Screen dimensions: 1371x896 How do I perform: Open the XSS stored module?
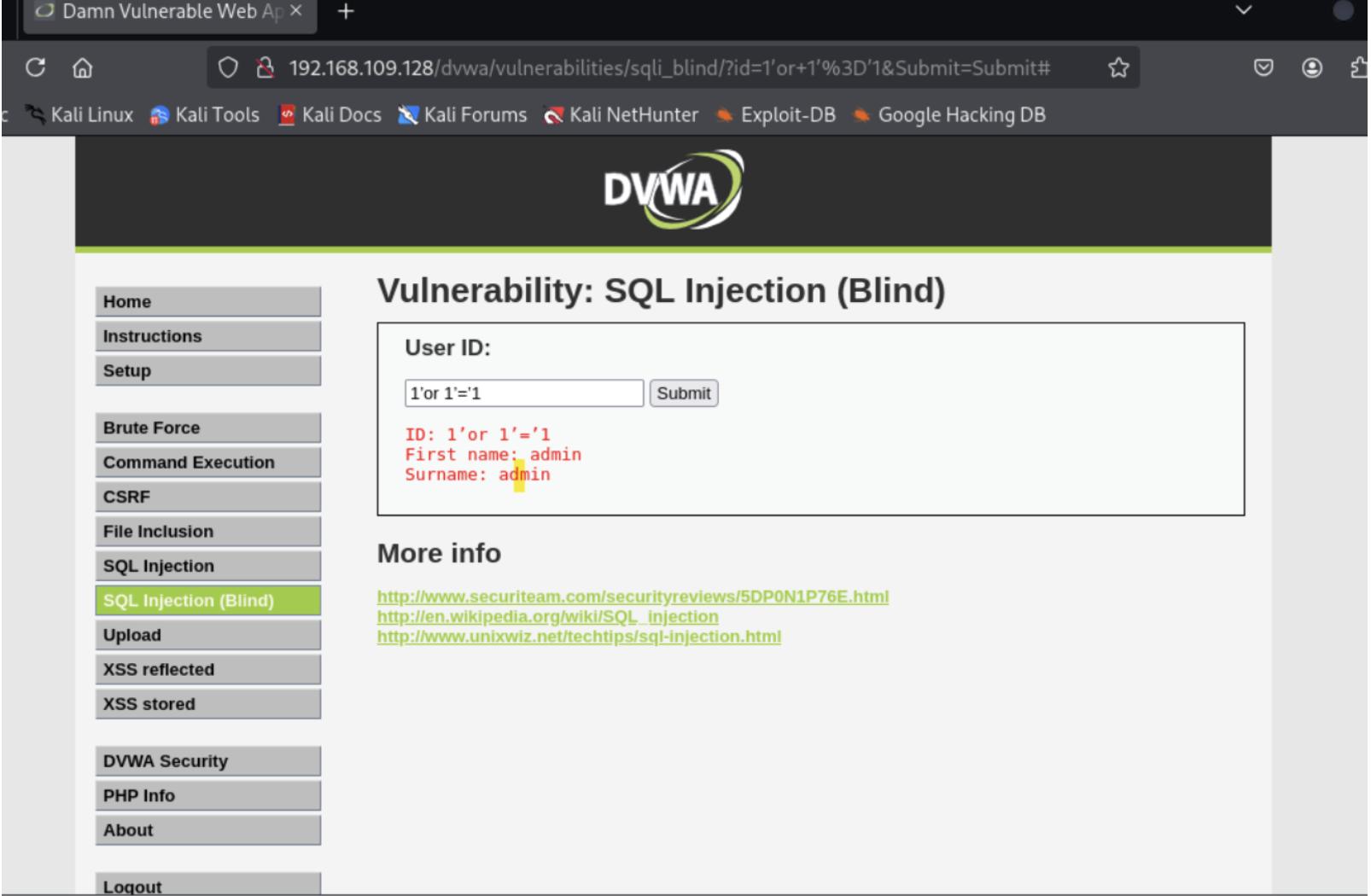coord(208,704)
